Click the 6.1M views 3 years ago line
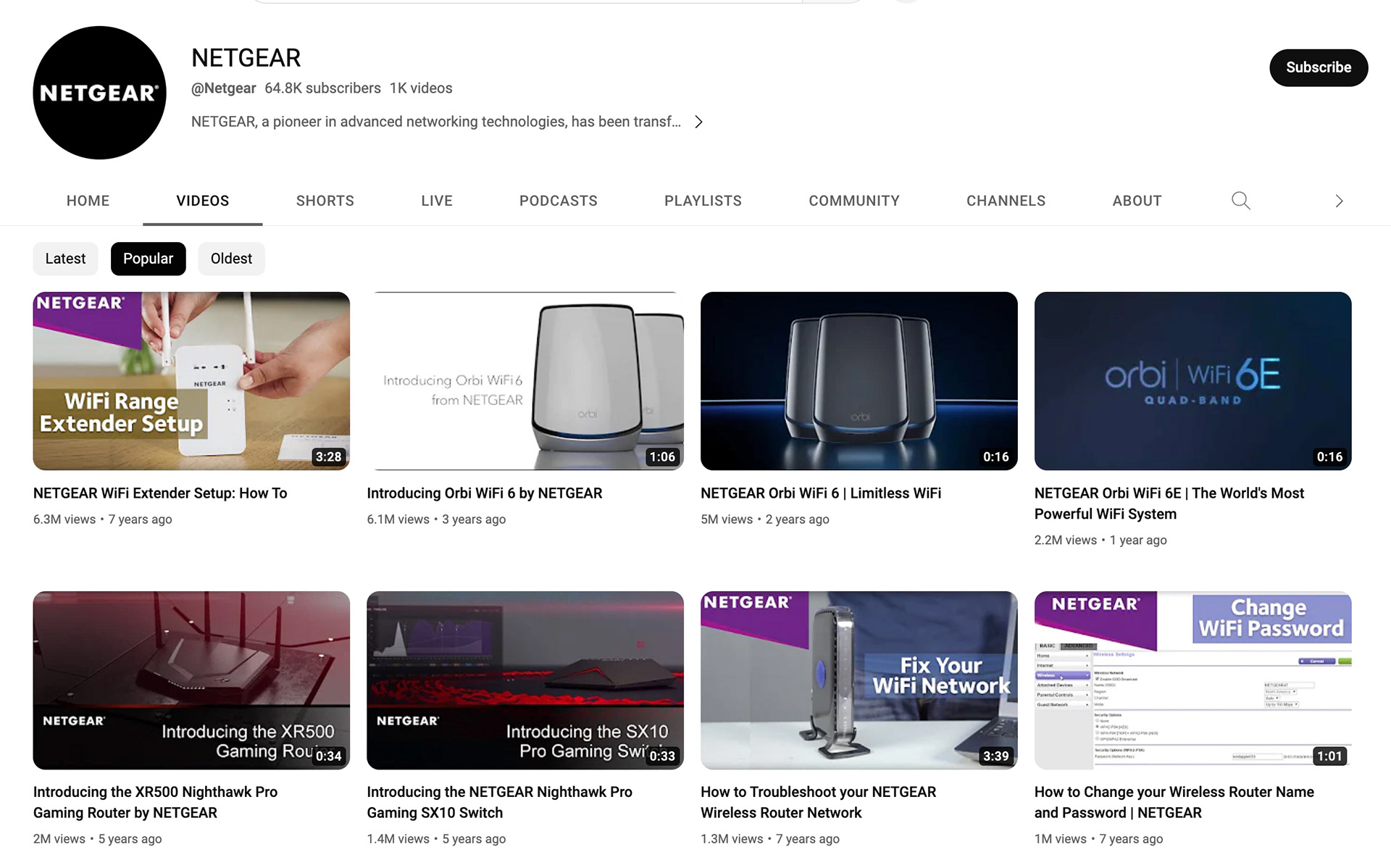This screenshot has width=1391, height=868. pyautogui.click(x=436, y=519)
